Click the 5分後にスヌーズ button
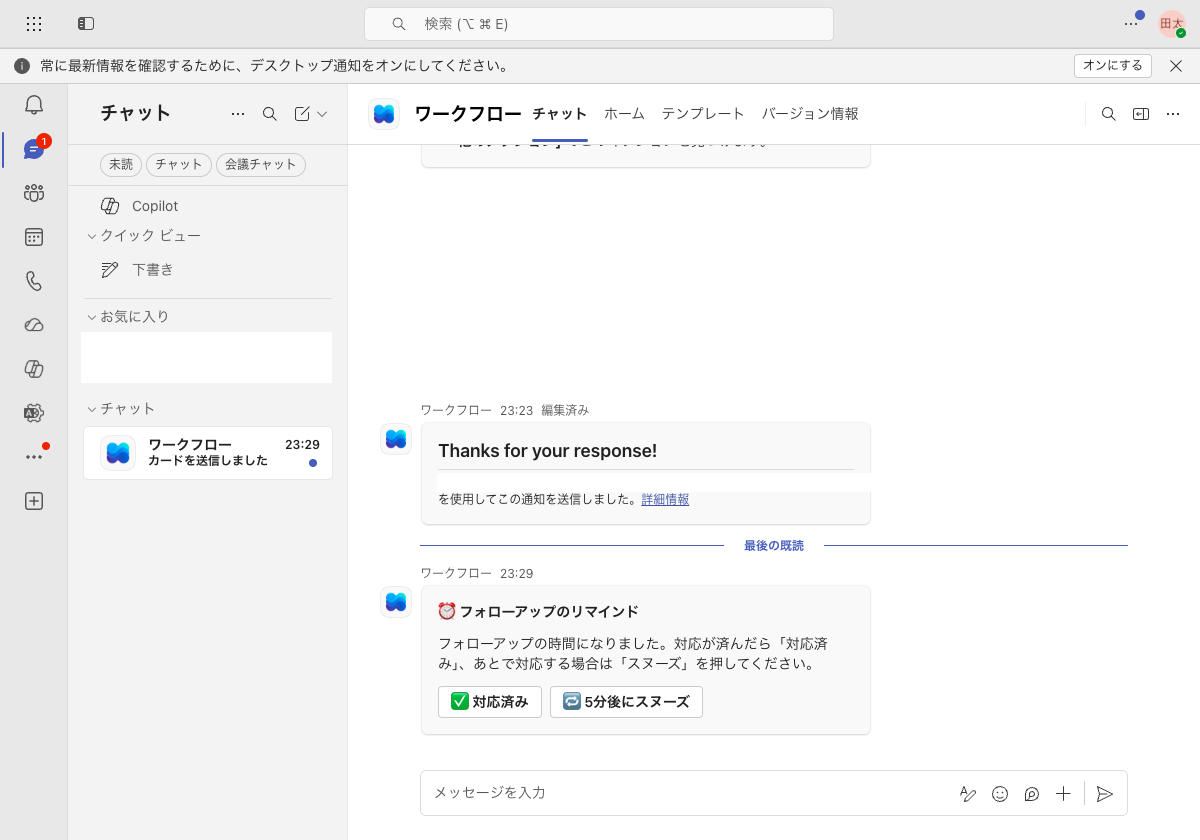 [626, 702]
